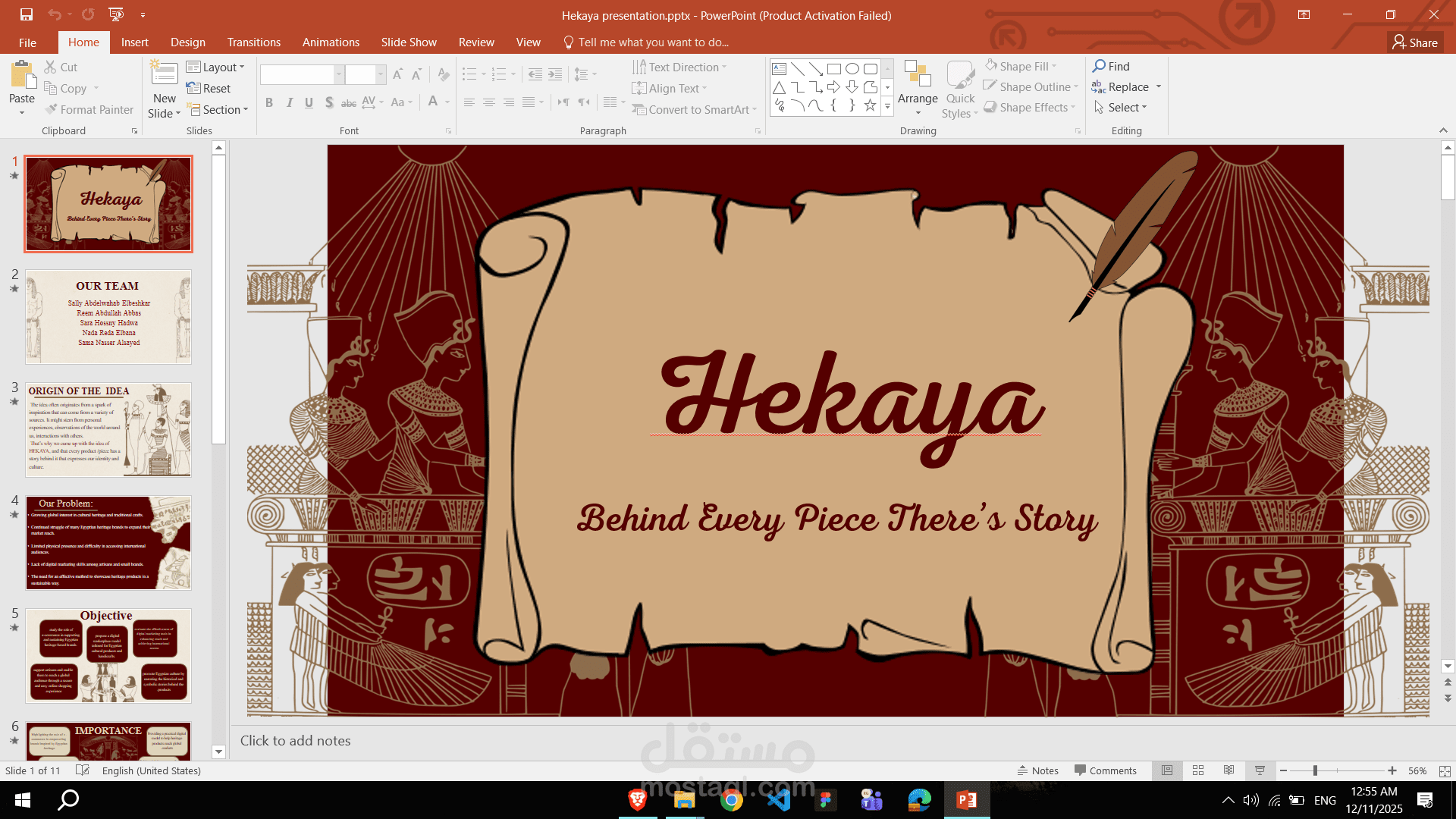
Task: Open Brave browser from the taskbar
Action: tap(638, 799)
